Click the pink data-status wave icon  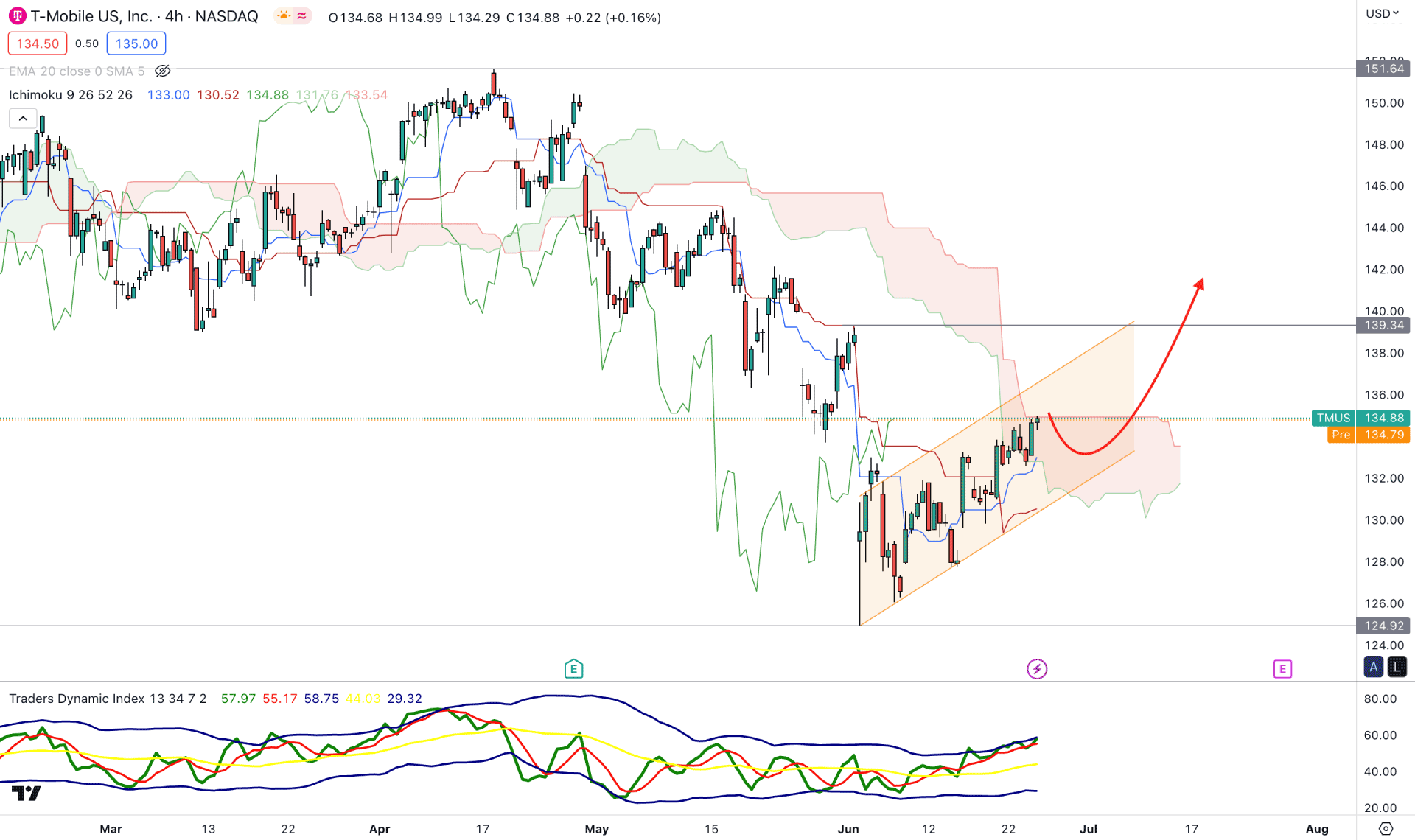tap(302, 15)
